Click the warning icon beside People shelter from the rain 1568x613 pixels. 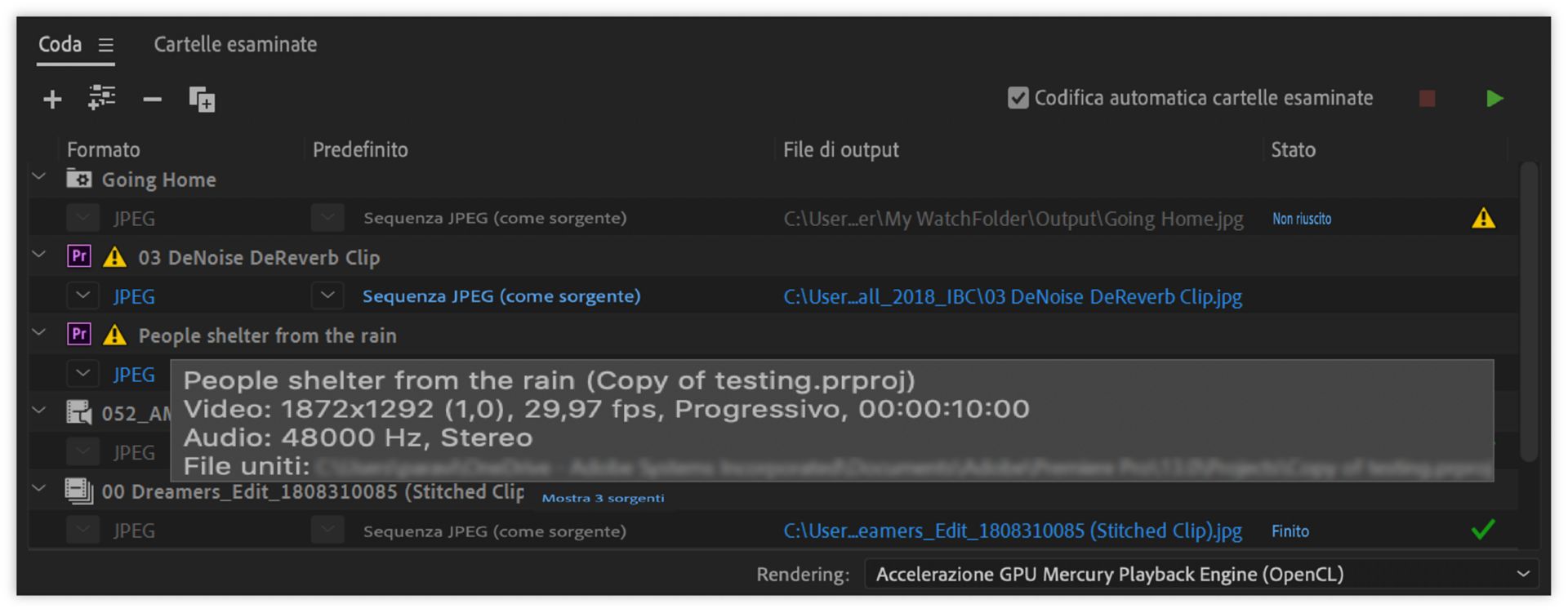click(x=115, y=335)
